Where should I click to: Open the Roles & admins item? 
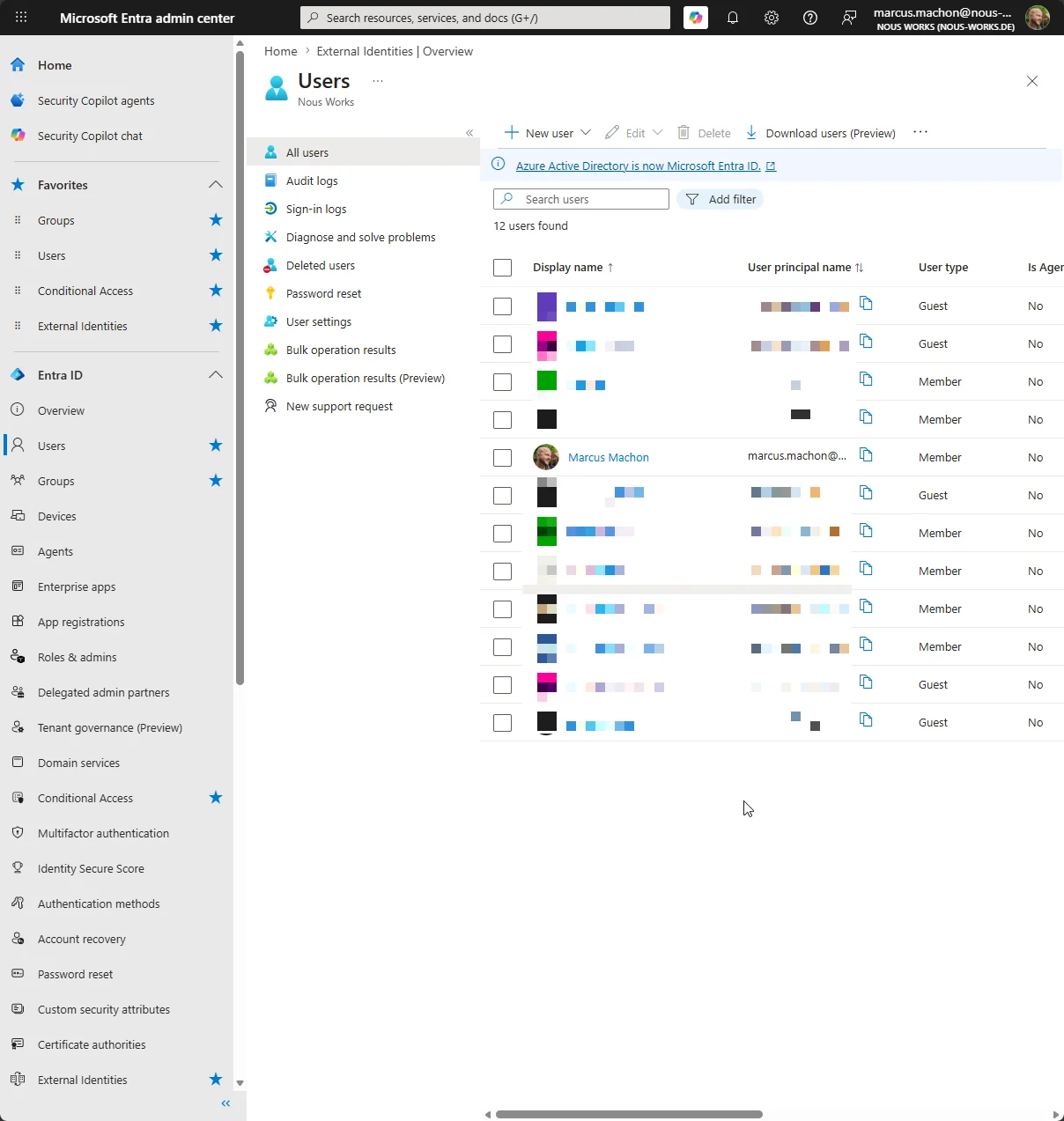coord(77,657)
